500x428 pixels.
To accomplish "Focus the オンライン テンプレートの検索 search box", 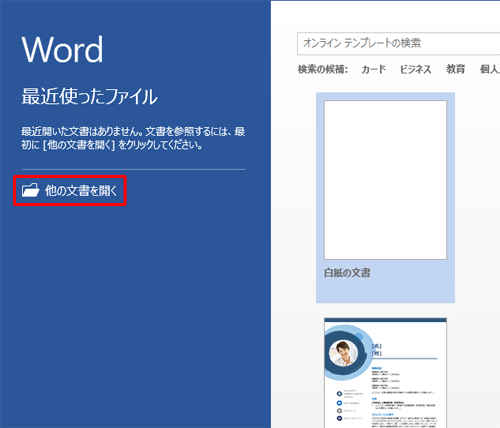I will 398,43.
